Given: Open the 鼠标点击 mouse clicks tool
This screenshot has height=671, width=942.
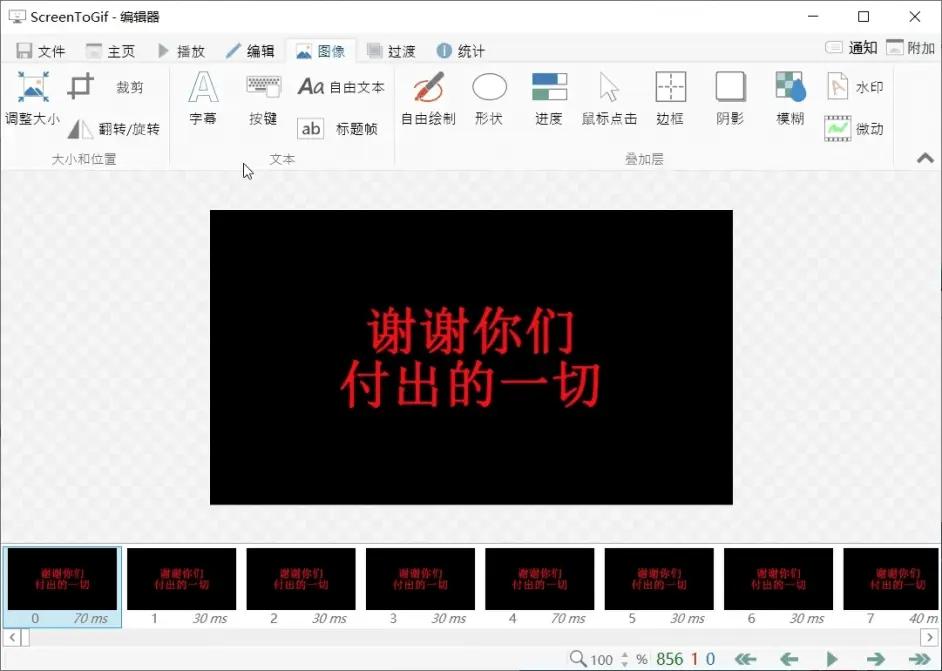Looking at the screenshot, I should tap(609, 98).
